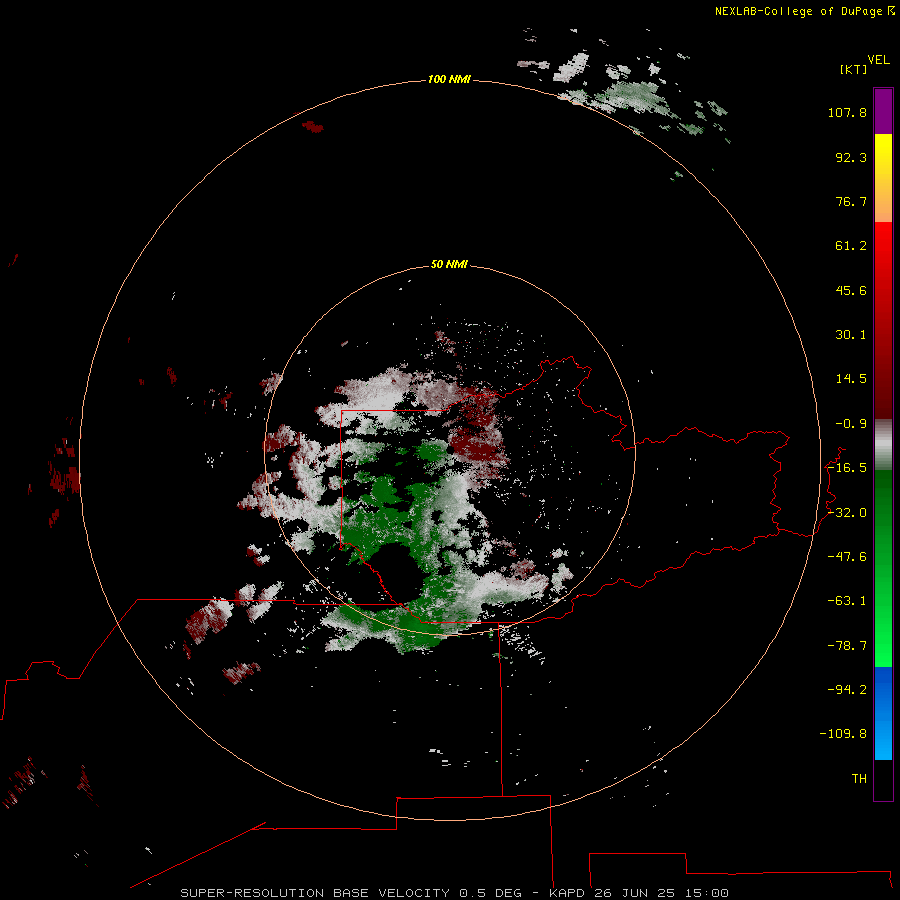
Task: Click the 107.8 velocity scale value
Action: pos(847,112)
